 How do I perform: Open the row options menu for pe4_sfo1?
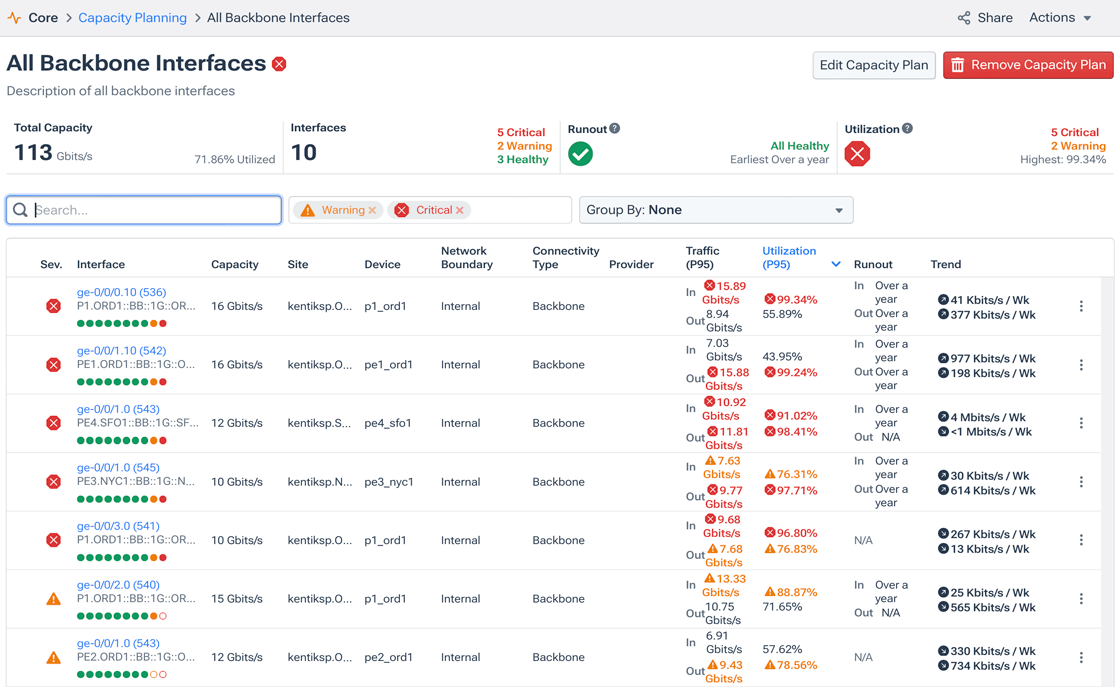[1081, 423]
